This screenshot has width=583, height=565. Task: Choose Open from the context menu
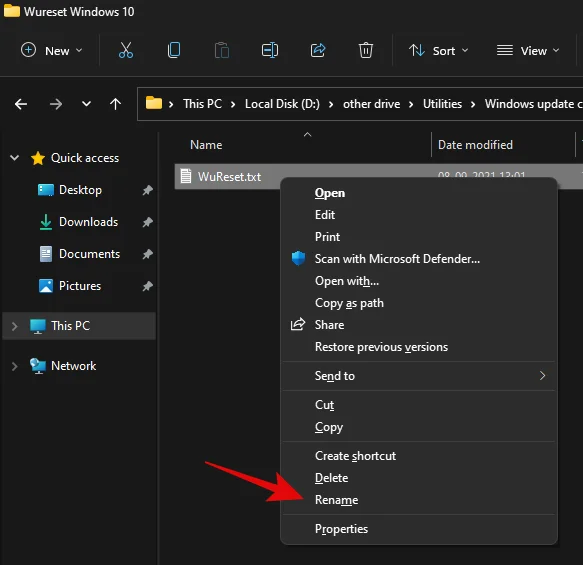click(x=418, y=193)
